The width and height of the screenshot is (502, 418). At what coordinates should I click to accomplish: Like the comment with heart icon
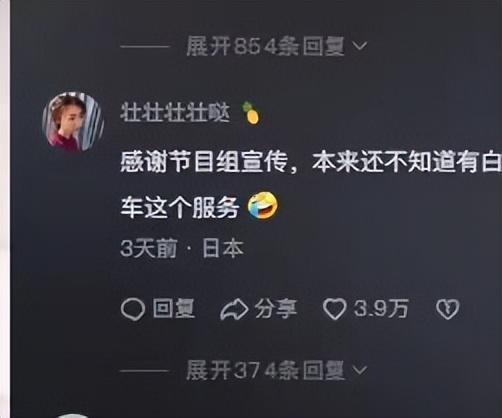(335, 309)
